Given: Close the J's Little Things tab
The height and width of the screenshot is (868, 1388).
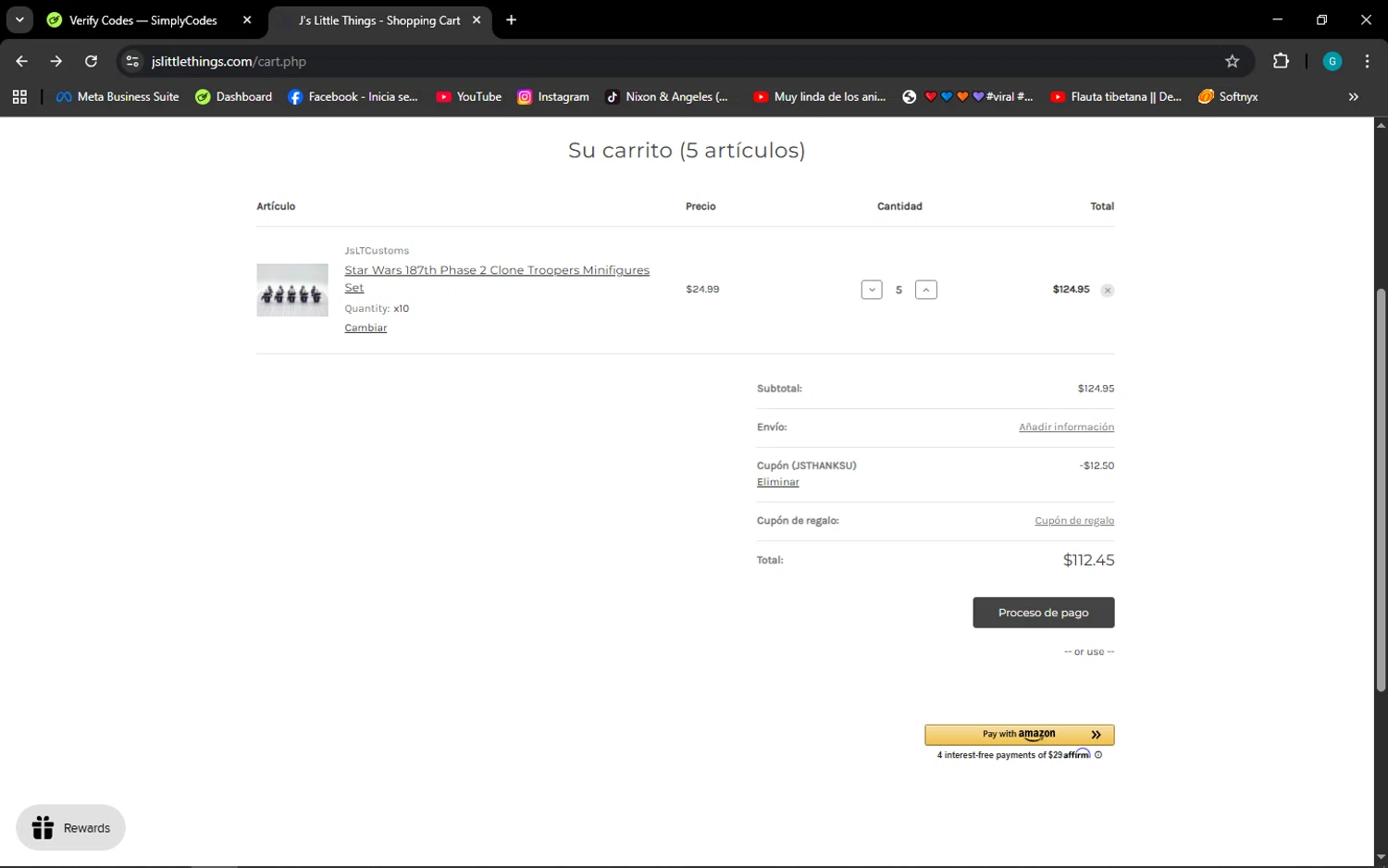Looking at the screenshot, I should (477, 19).
